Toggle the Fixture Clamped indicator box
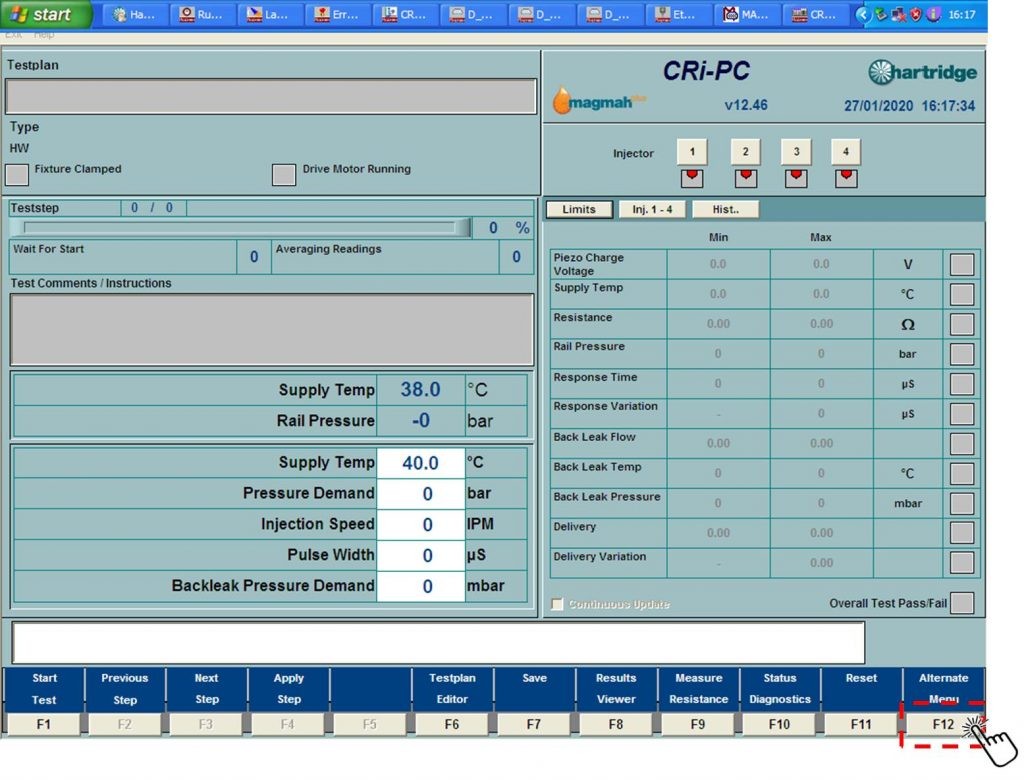Screen dimensions: 1024x780 pyautogui.click(x=17, y=174)
